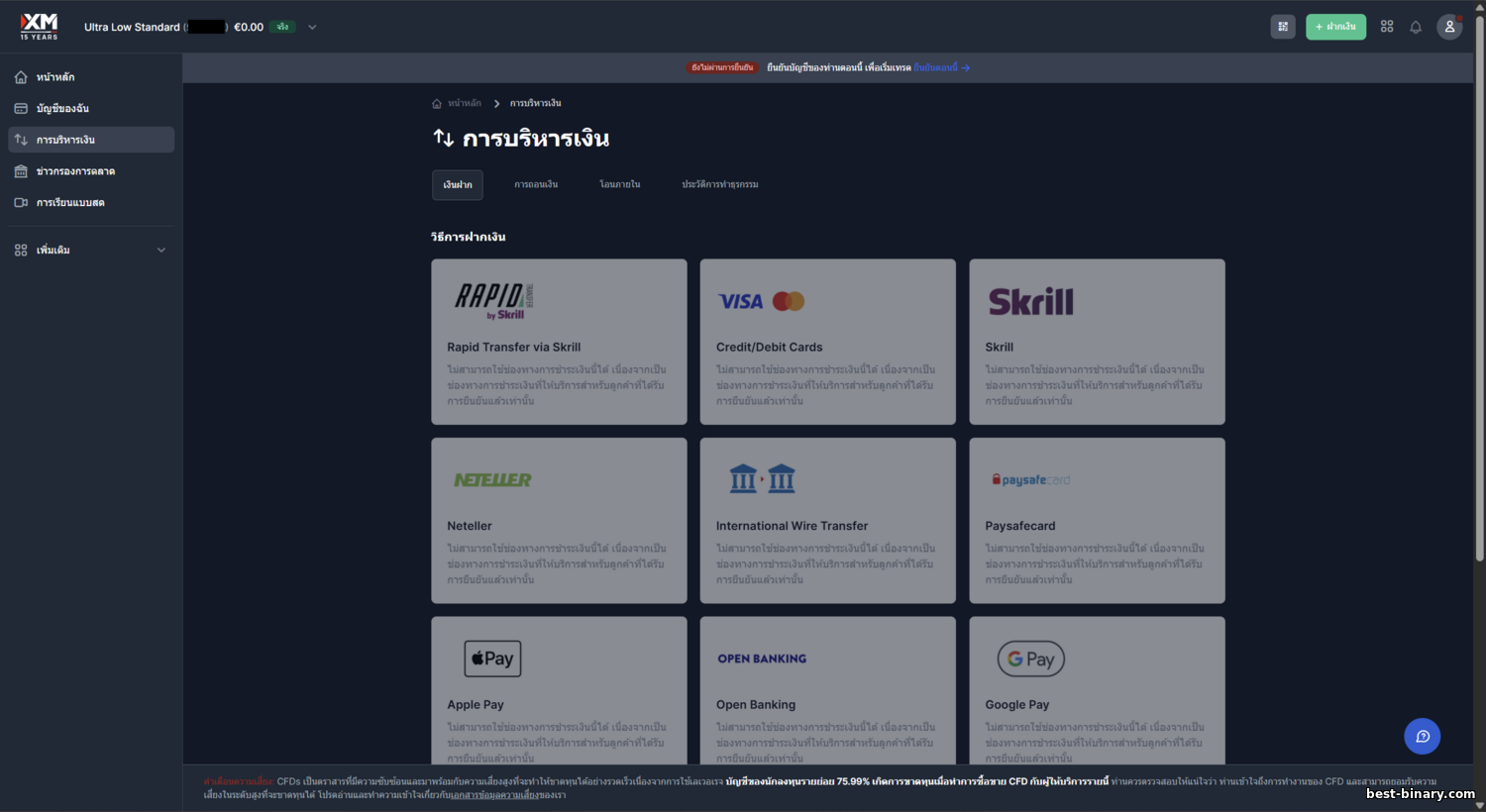
Task: Switch to the โอนภายใน tab
Action: tap(620, 184)
